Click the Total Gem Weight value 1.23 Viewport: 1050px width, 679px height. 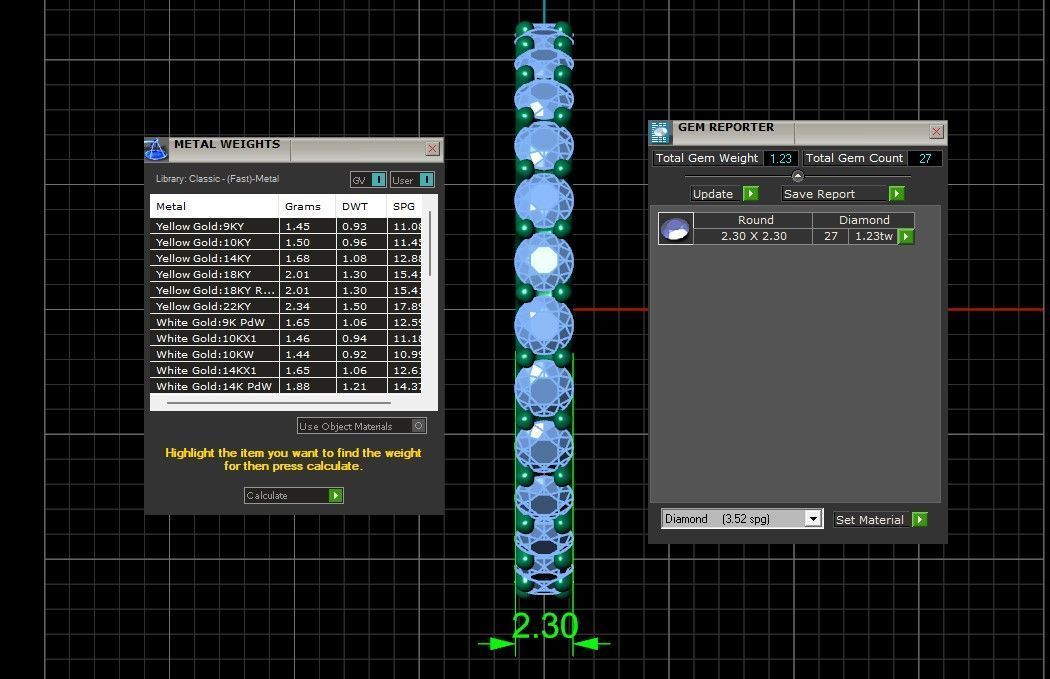point(781,158)
